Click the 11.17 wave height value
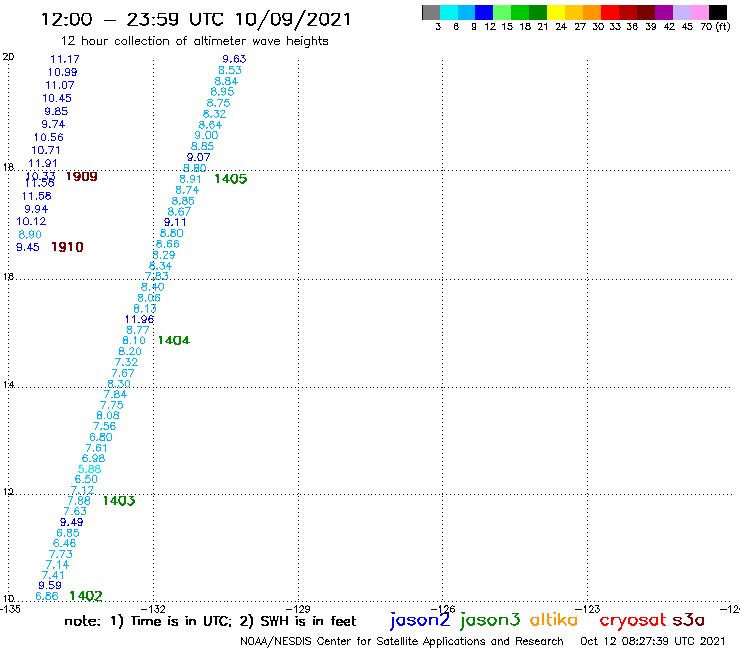Viewport: 740px width, 650px height. click(x=65, y=59)
